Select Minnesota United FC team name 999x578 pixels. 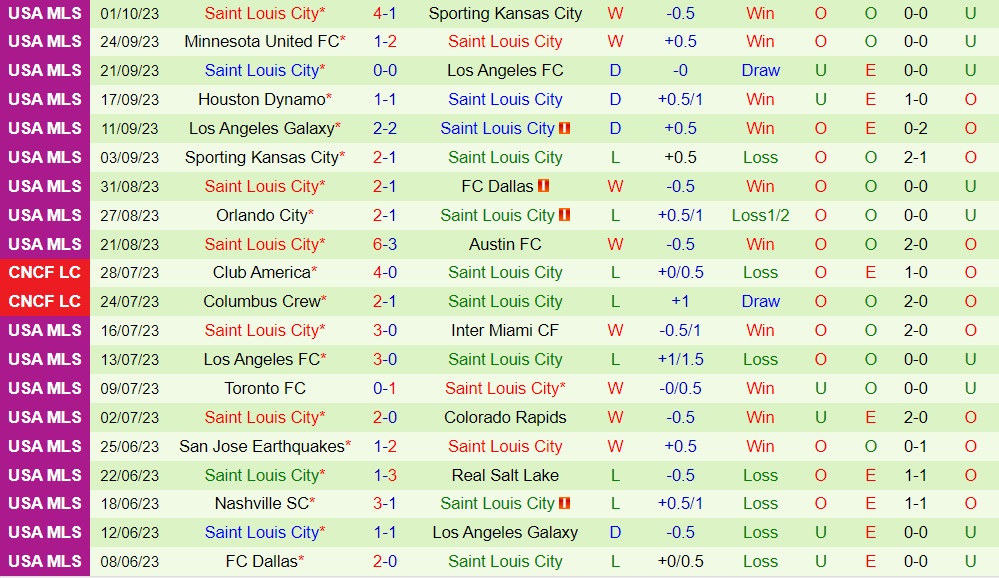pos(262,41)
